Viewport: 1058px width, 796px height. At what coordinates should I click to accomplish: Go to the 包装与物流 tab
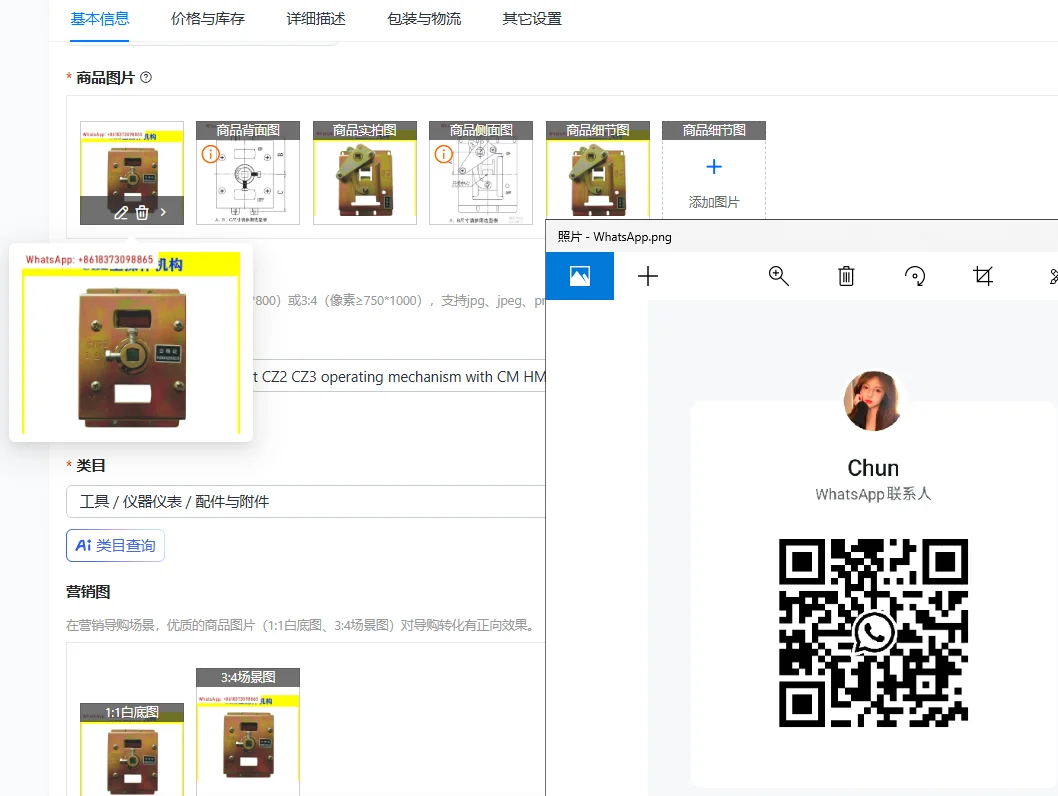pyautogui.click(x=424, y=19)
